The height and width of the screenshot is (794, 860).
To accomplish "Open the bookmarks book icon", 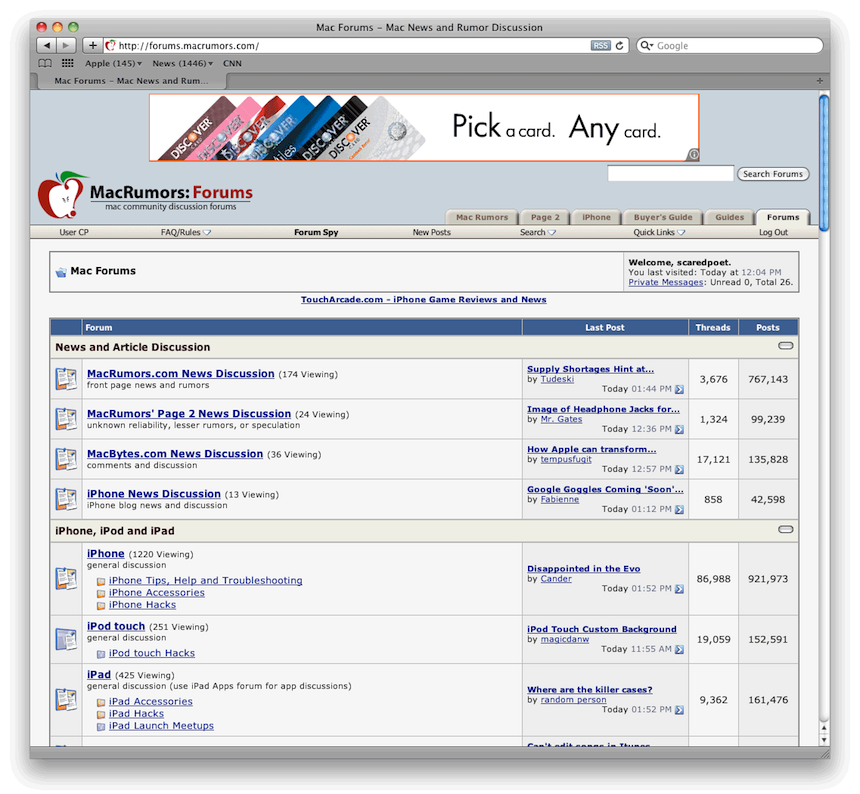I will (45, 63).
